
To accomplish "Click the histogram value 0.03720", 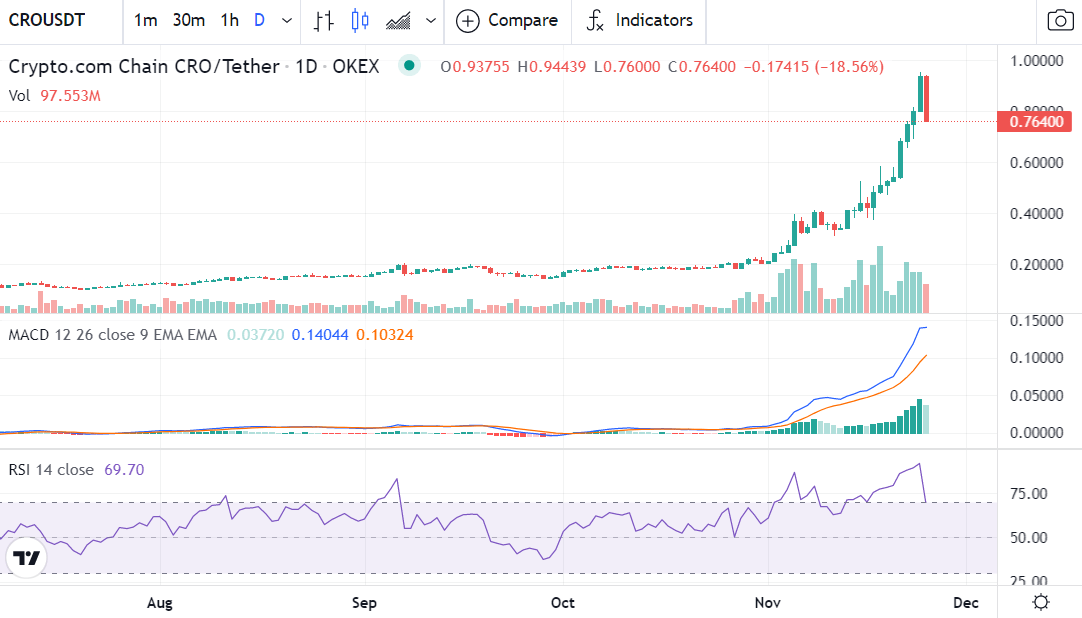I will [x=255, y=335].
